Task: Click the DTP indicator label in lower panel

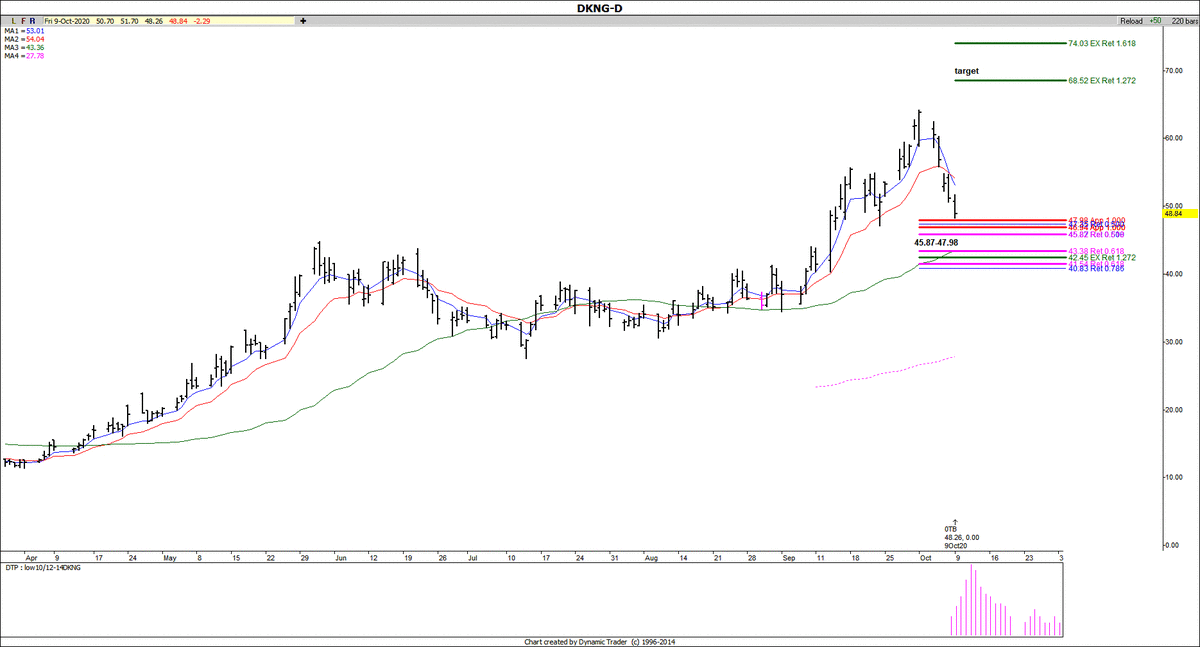Action: pos(47,567)
